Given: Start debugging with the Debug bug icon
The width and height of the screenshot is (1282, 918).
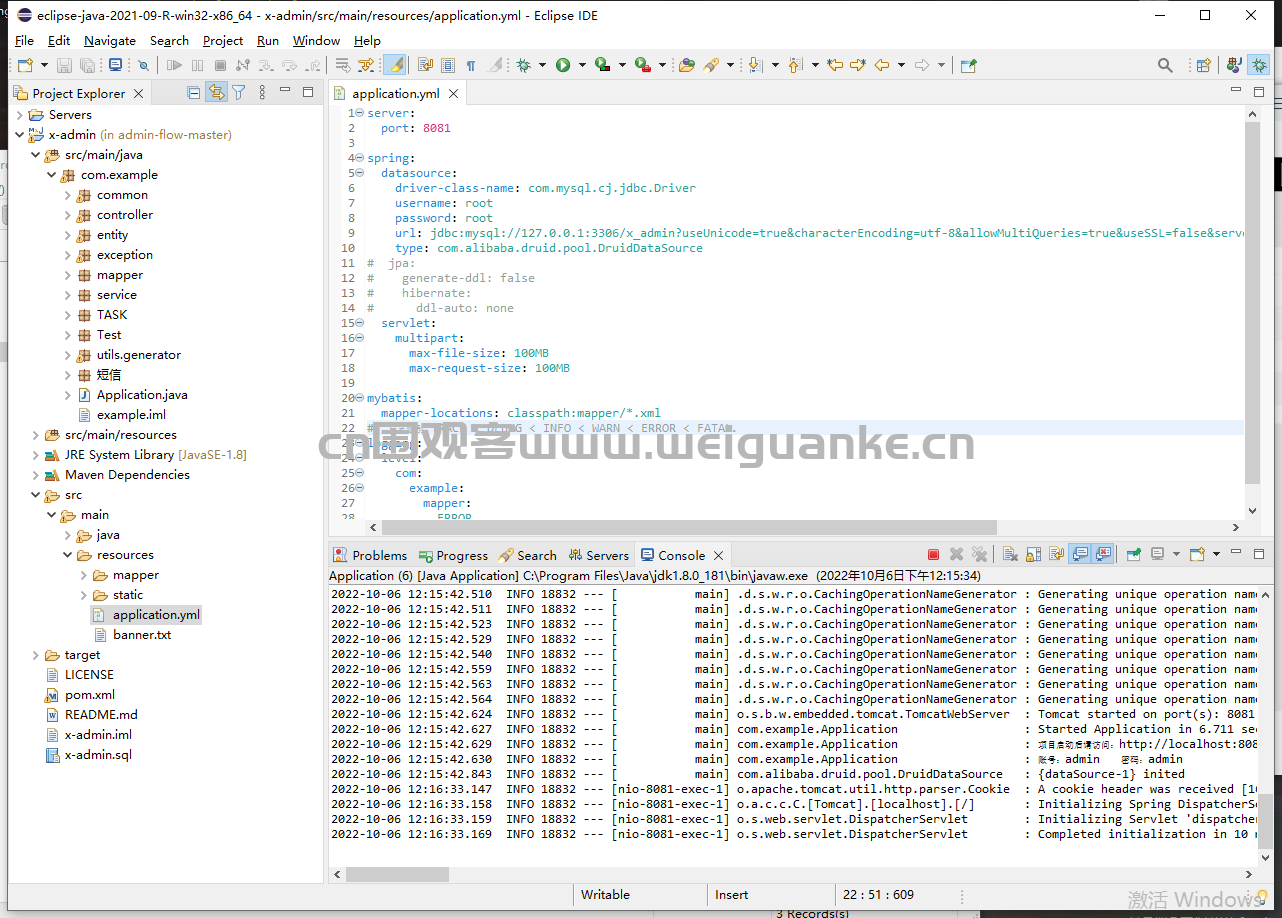Looking at the screenshot, I should (524, 65).
